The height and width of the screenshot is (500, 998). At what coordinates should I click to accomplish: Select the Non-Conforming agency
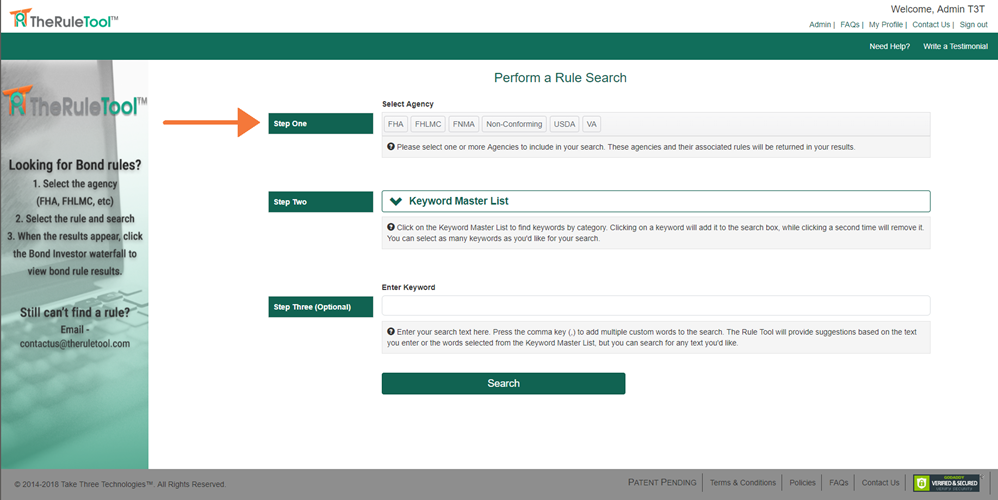click(x=514, y=124)
